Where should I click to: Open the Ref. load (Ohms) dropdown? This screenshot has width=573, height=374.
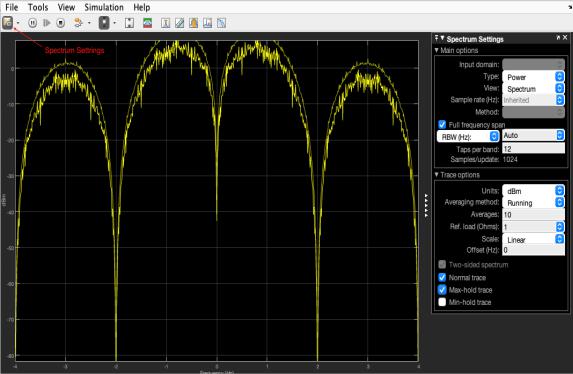click(x=533, y=227)
